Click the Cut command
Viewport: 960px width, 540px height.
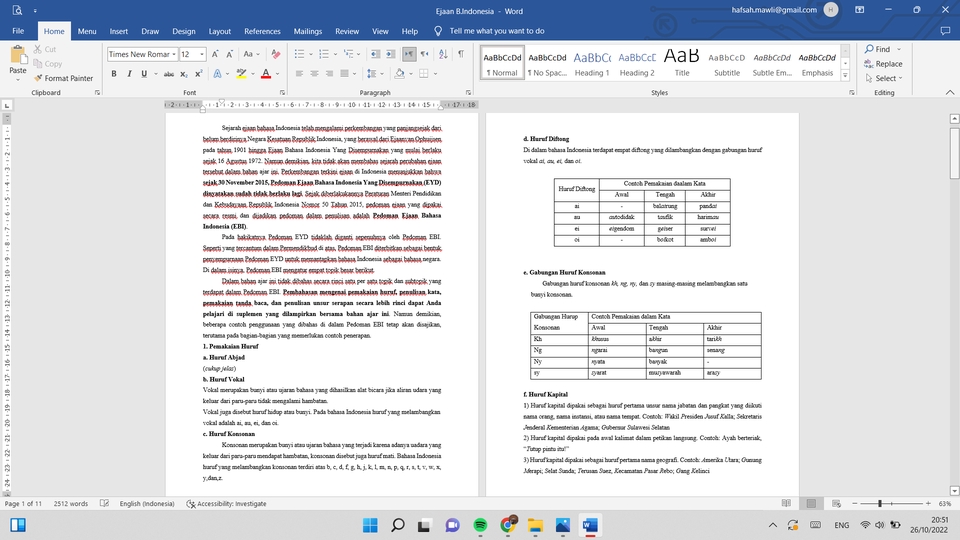(x=45, y=49)
